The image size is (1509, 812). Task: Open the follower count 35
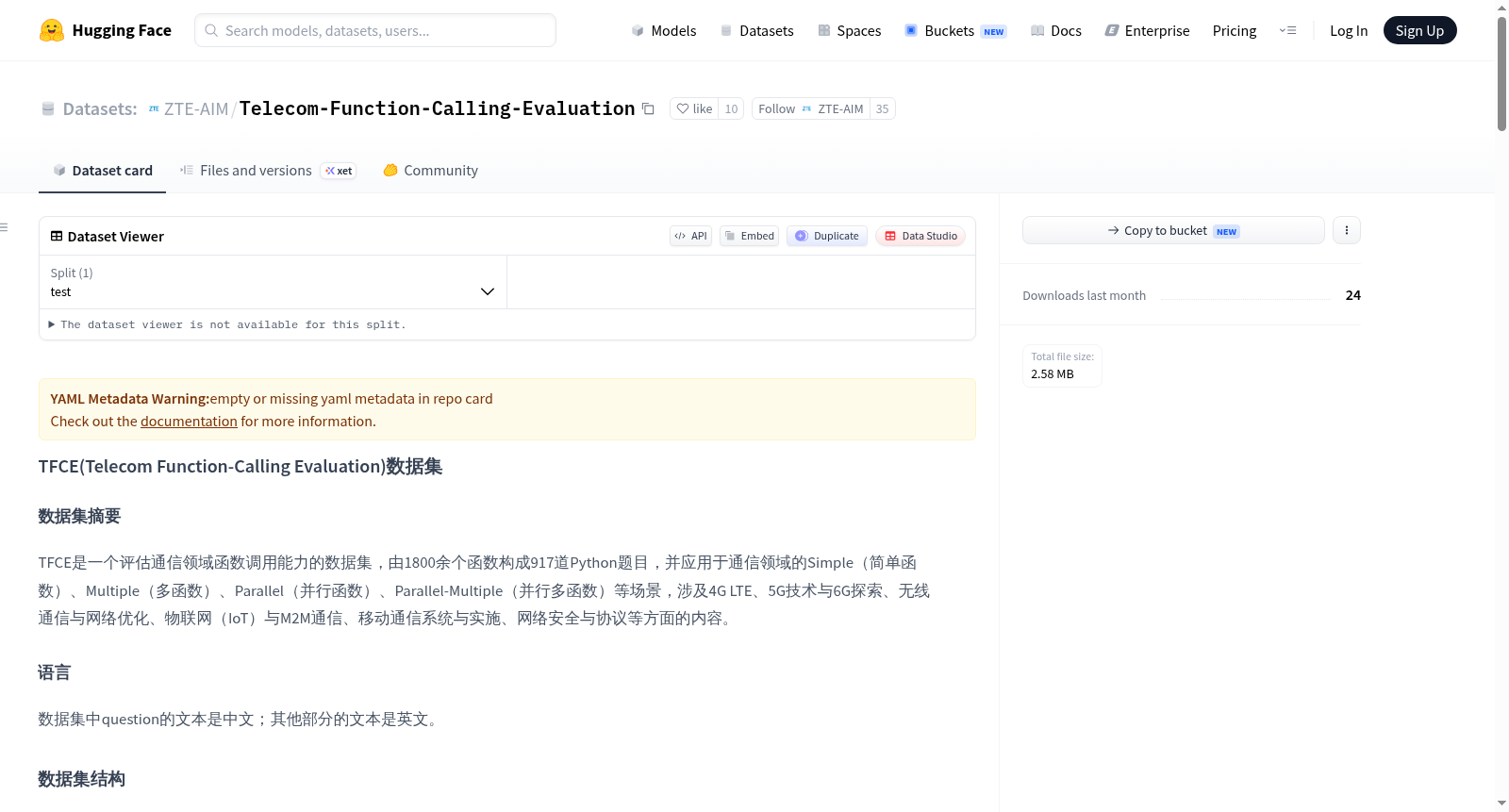(x=882, y=108)
